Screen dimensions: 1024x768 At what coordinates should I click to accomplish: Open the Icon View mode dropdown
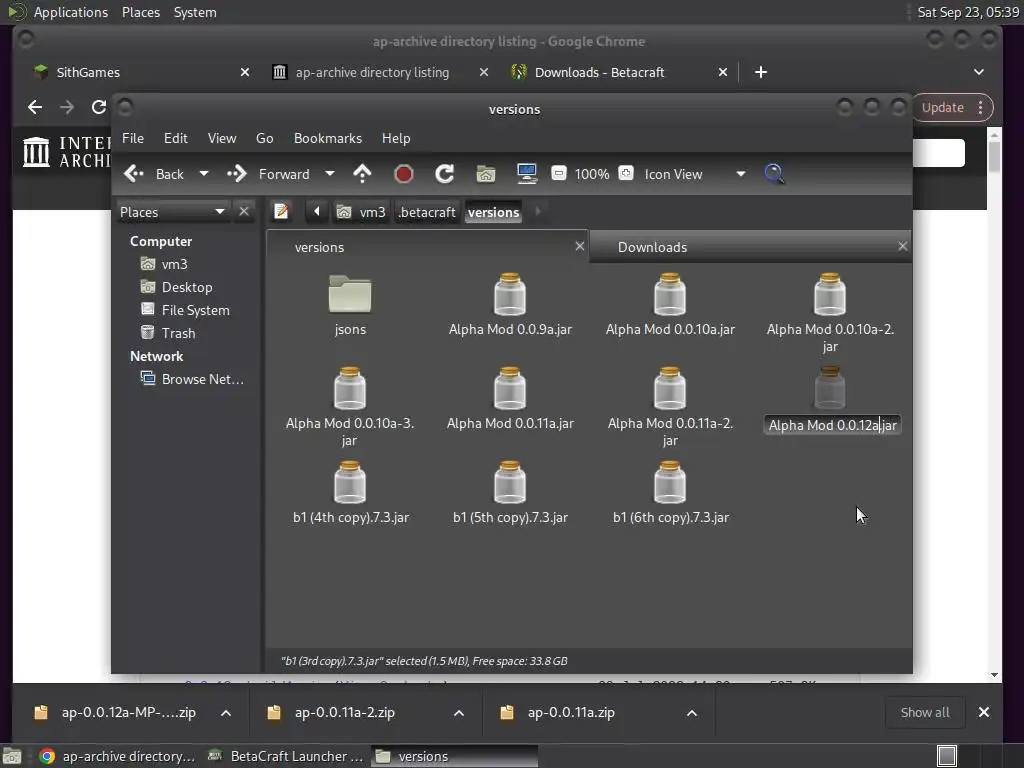tap(695, 174)
